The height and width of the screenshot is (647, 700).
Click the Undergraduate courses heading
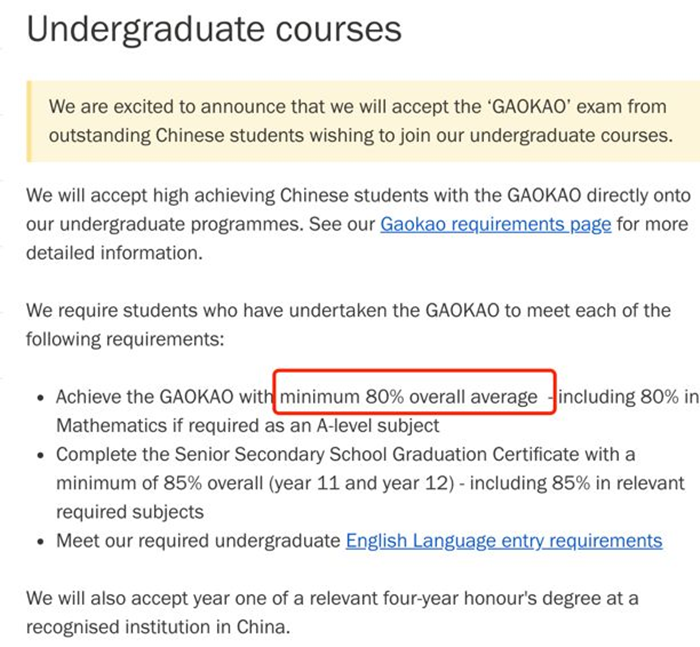pyautogui.click(x=214, y=30)
